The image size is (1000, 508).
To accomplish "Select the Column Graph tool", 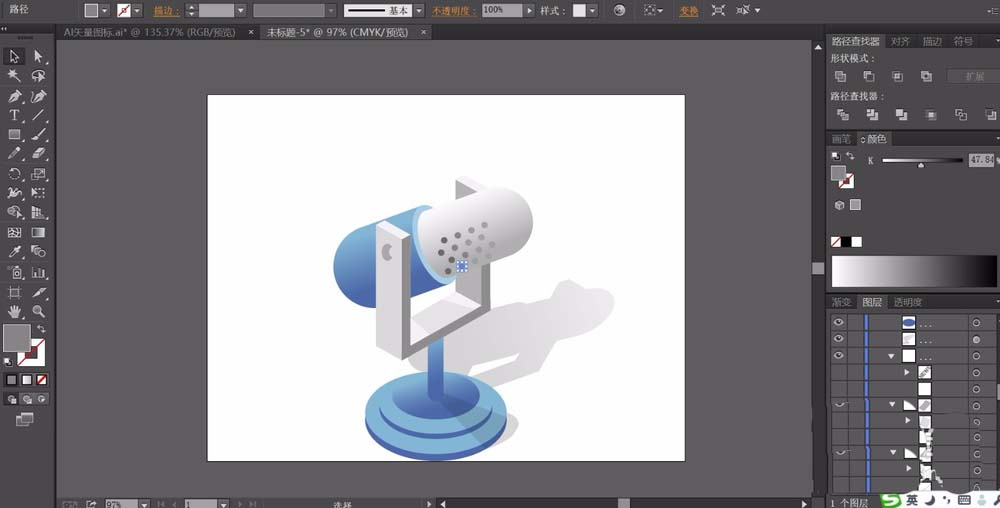I will (38, 273).
